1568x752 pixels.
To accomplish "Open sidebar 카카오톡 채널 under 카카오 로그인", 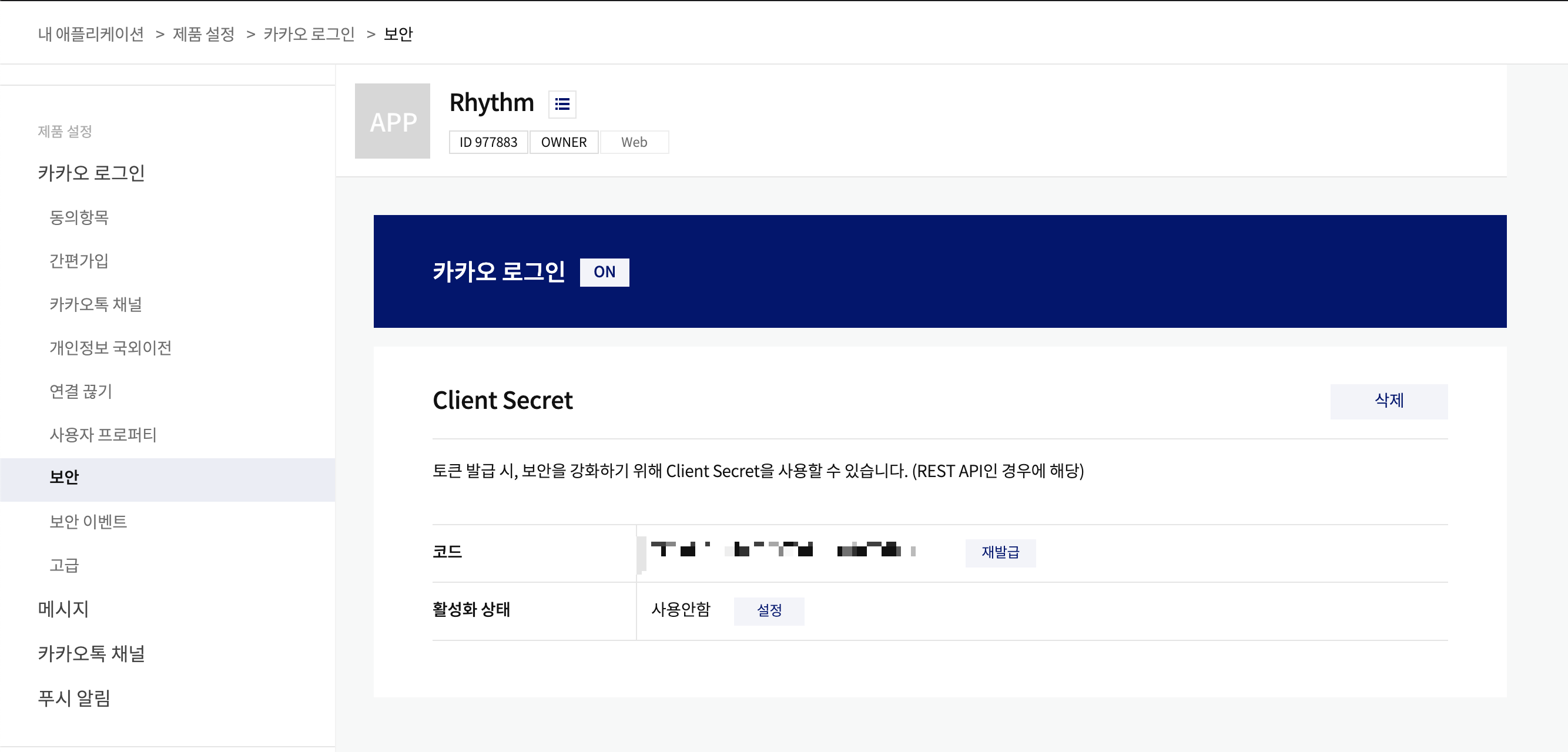I will click(x=96, y=304).
